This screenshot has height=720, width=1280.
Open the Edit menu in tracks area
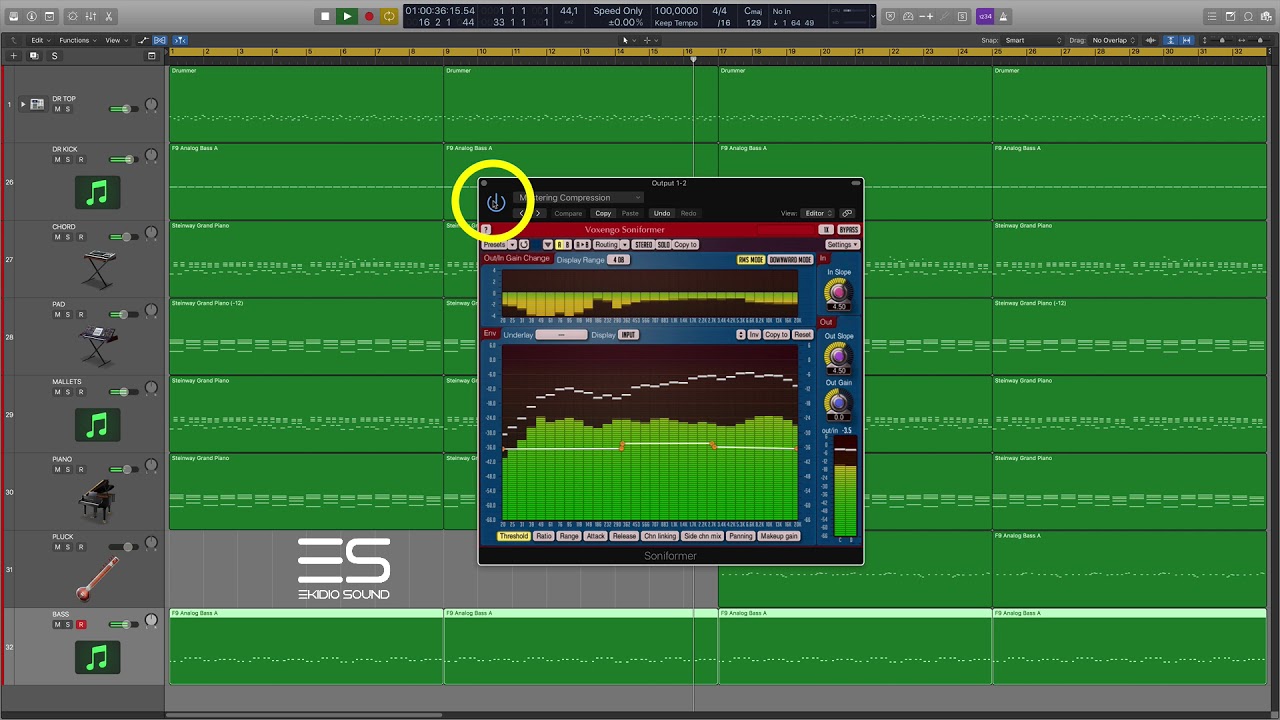click(40, 40)
